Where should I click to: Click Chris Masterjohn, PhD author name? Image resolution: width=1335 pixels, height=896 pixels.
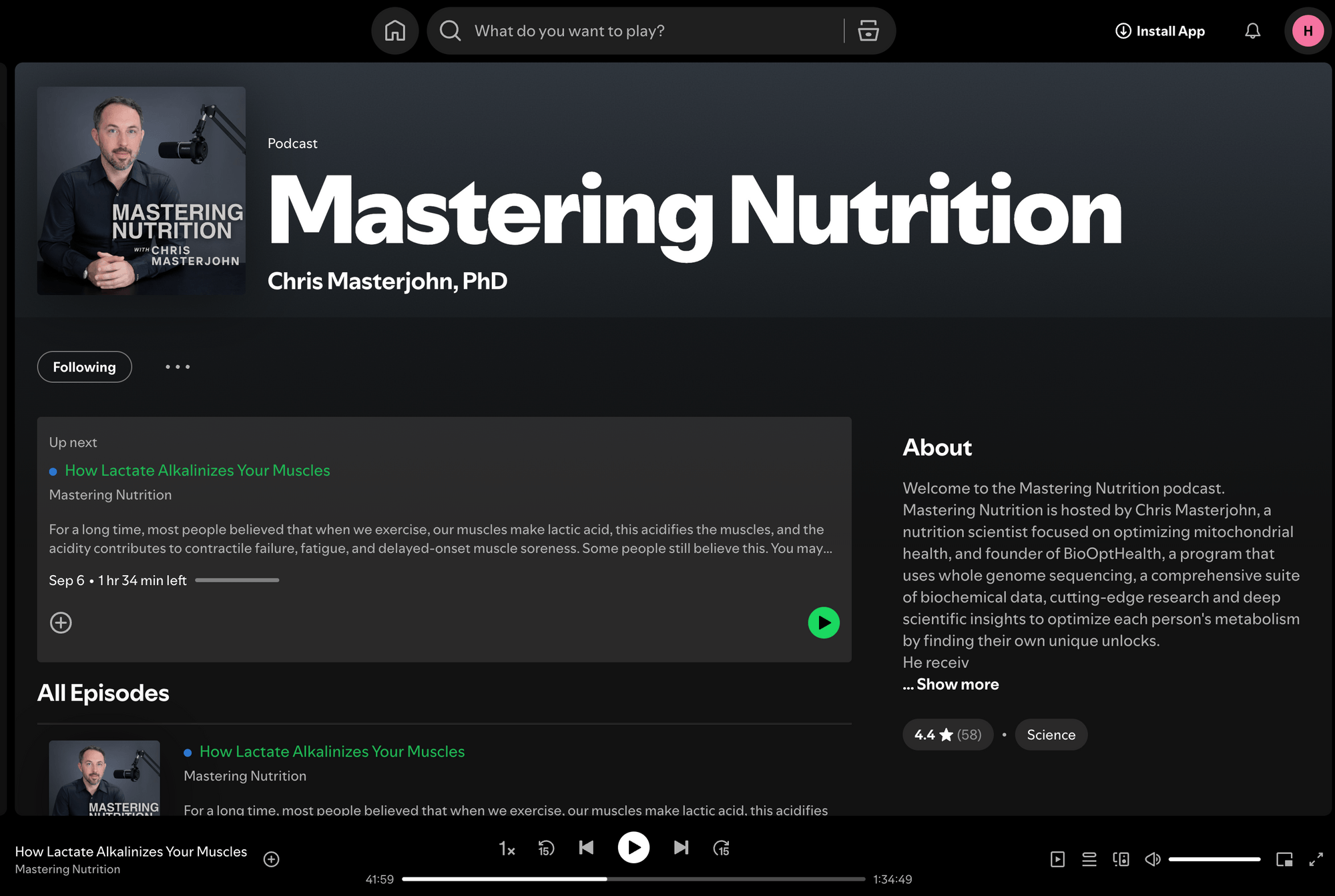click(387, 282)
